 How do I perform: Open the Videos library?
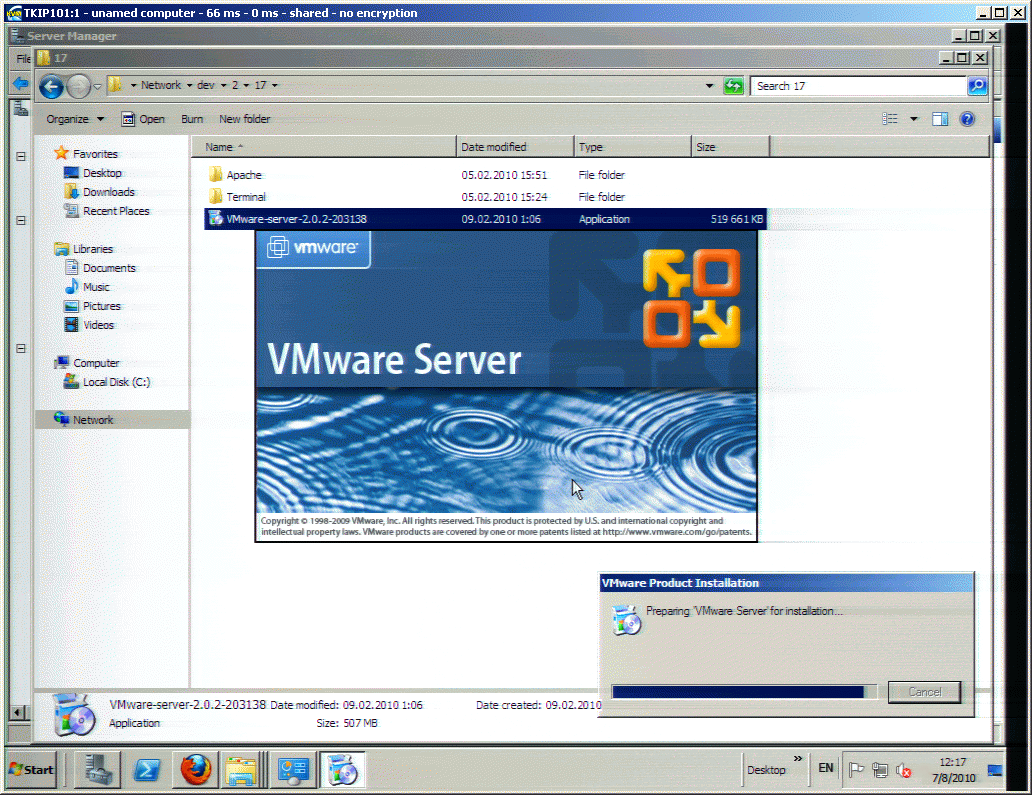pyautogui.click(x=98, y=325)
